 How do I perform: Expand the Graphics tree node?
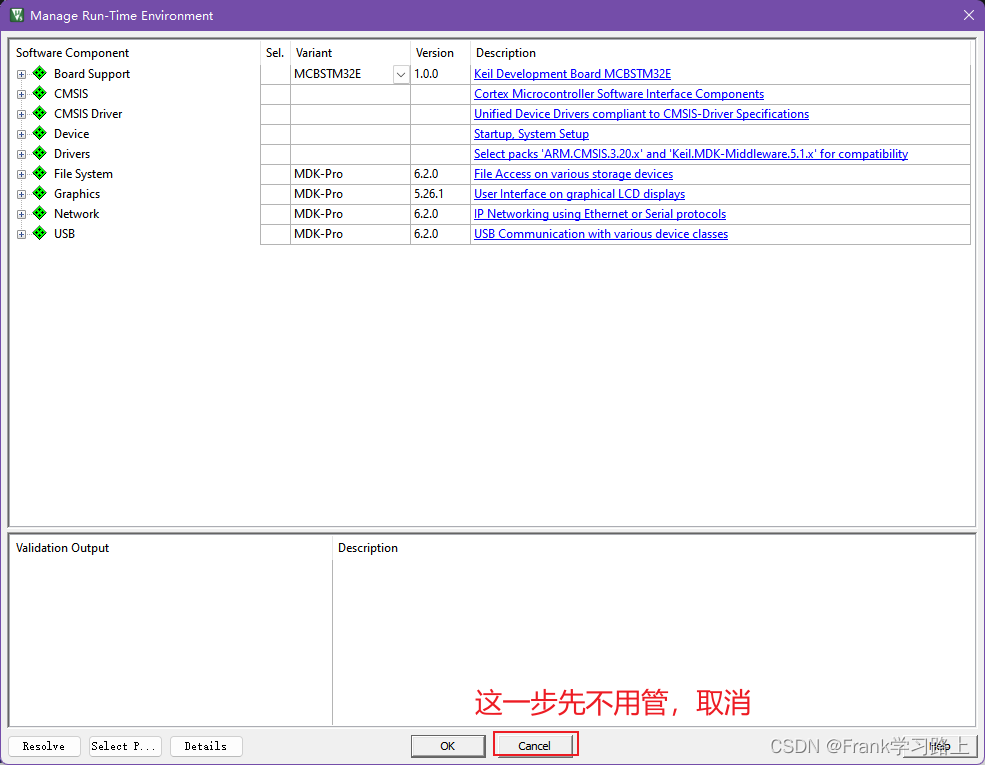pyautogui.click(x=21, y=195)
